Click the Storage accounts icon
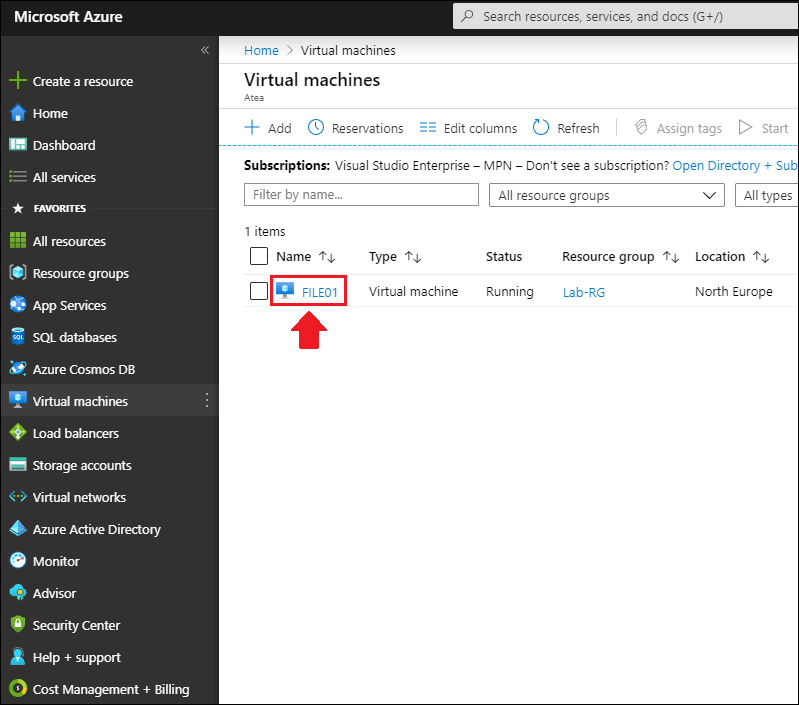Viewport: 799px width, 705px height. (x=18, y=465)
